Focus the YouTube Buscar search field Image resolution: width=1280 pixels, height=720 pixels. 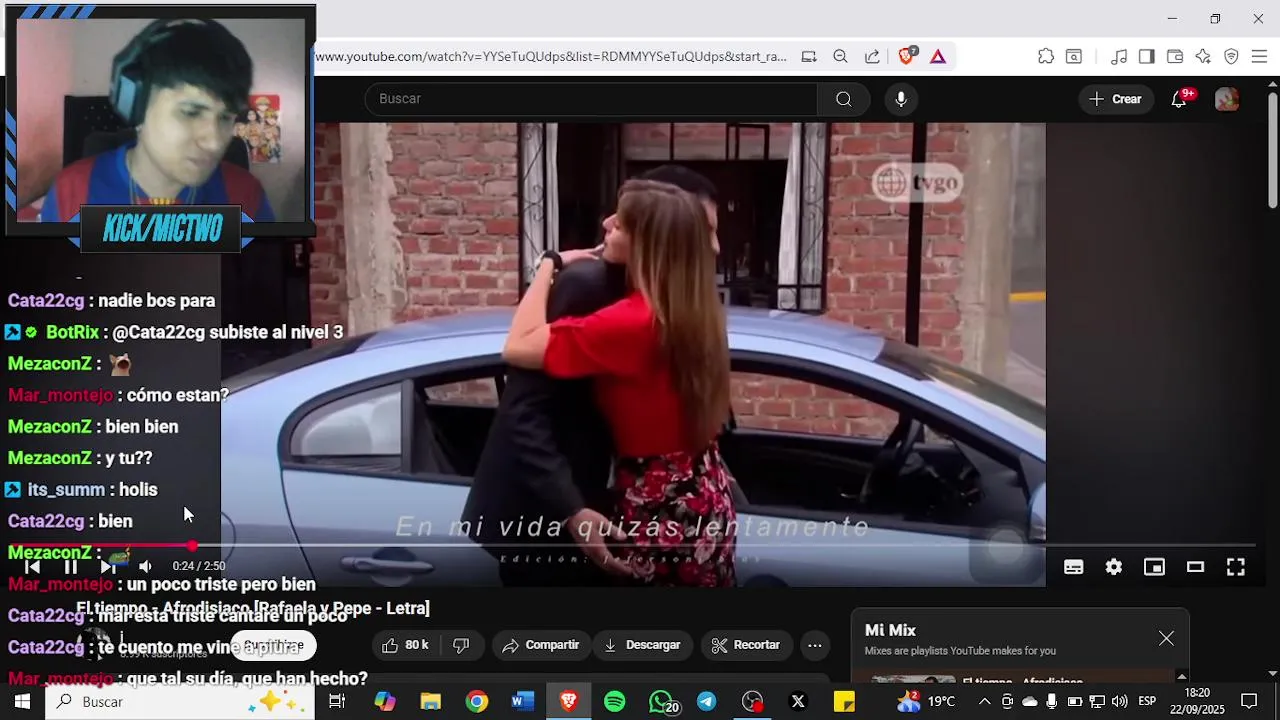coord(590,99)
